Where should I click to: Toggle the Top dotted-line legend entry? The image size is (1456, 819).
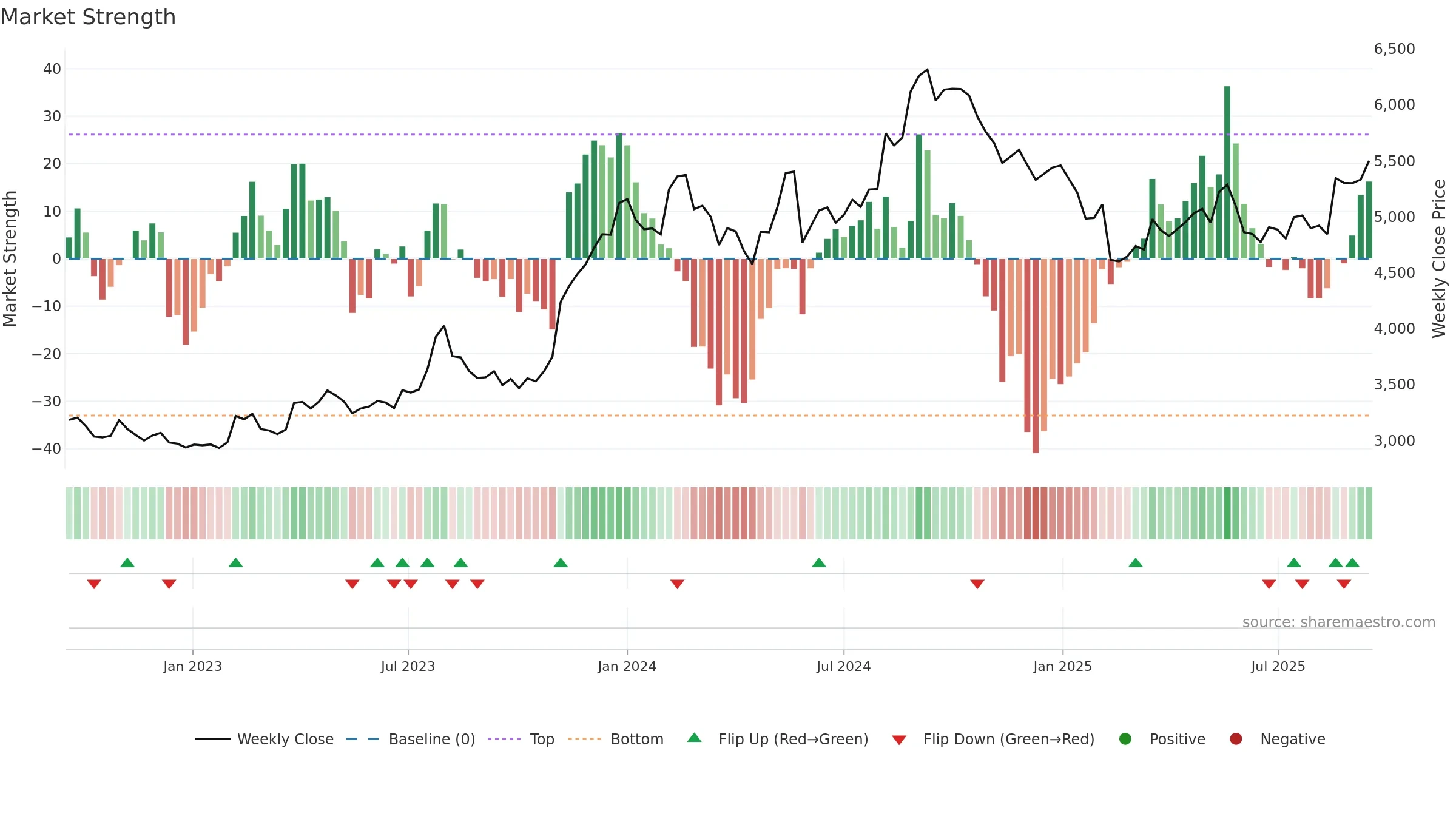521,739
